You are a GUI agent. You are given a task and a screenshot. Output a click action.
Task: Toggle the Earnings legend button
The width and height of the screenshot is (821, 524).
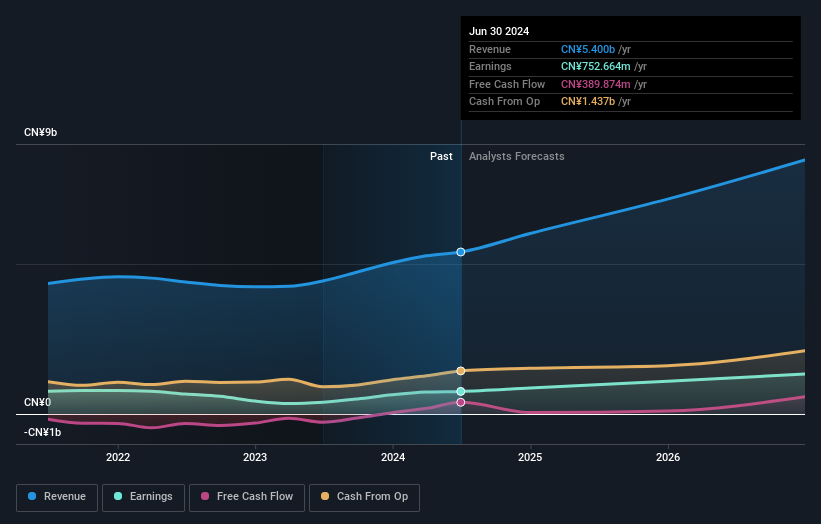point(143,497)
